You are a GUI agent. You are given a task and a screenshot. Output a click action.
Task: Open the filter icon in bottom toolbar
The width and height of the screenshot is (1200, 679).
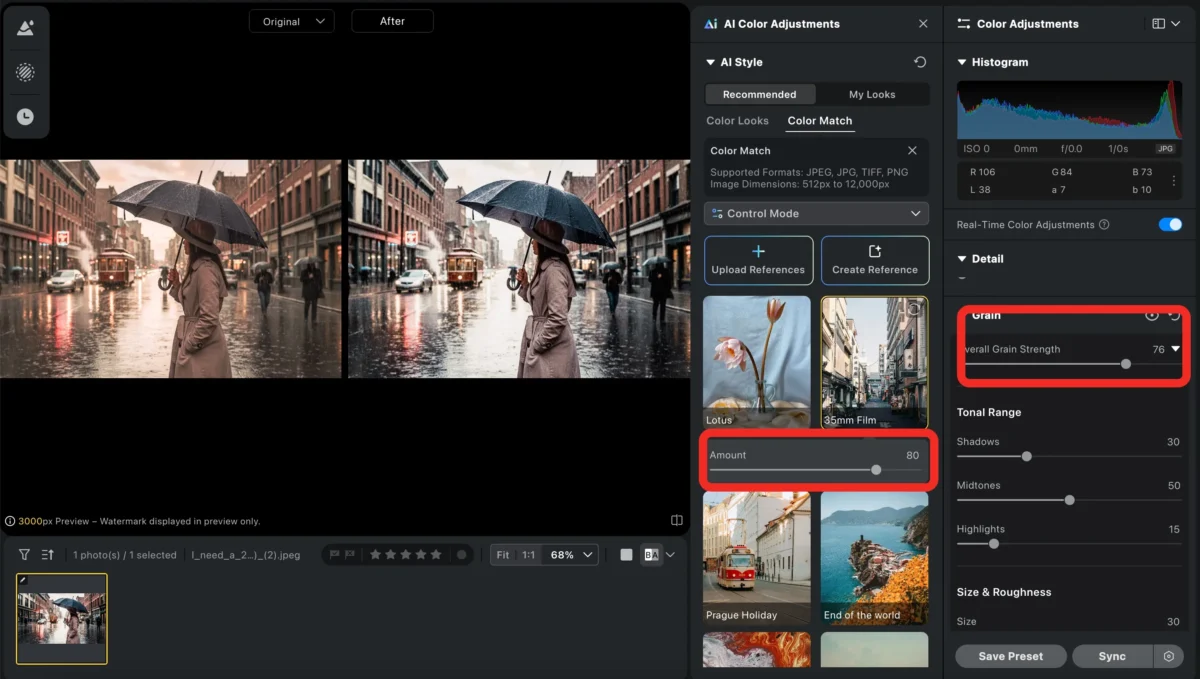pyautogui.click(x=22, y=554)
